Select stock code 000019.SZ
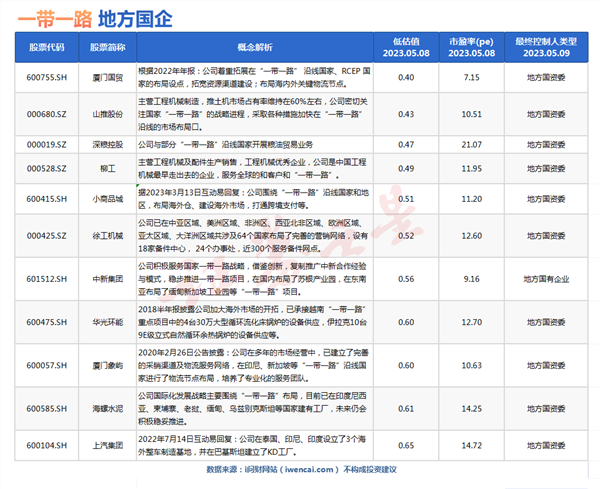Screen dimensions: 600x489 click(47, 145)
